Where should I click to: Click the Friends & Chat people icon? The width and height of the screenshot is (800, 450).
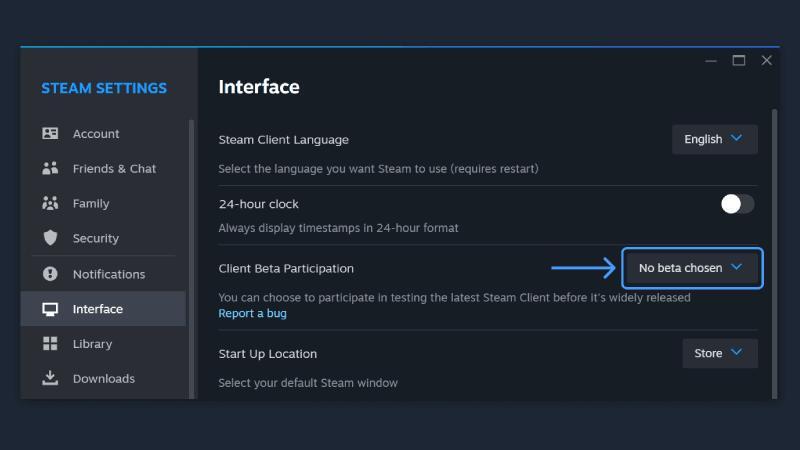(x=50, y=168)
